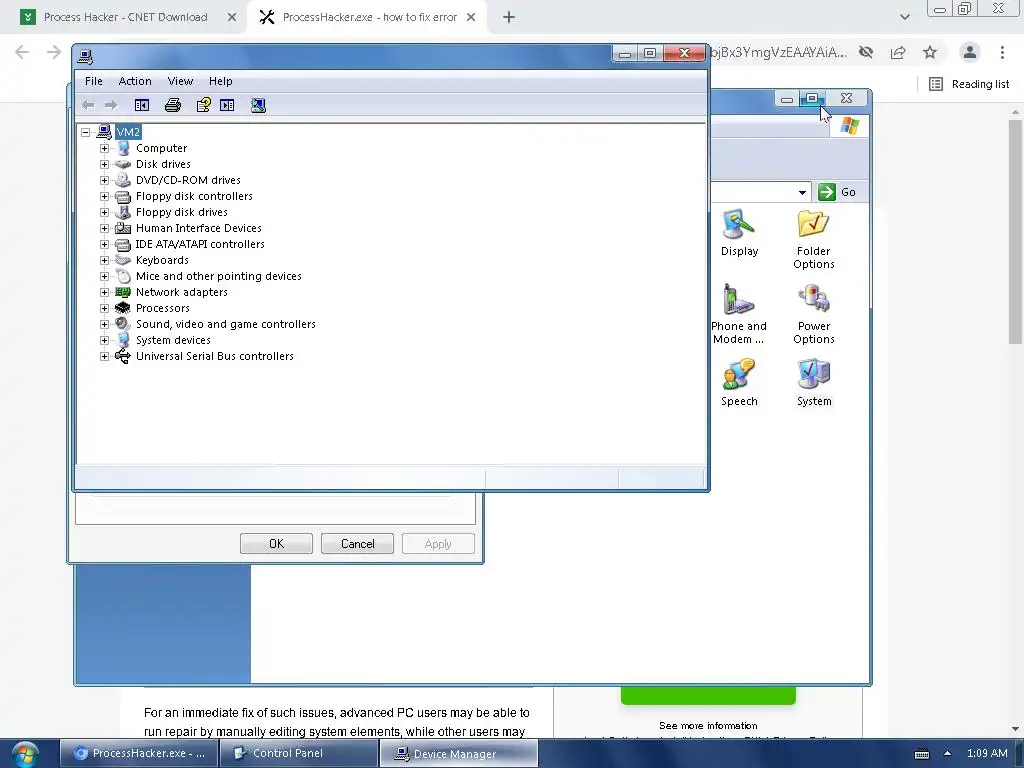The width and height of the screenshot is (1024, 768).
Task: Click the Reading list button in Chrome
Action: click(x=969, y=84)
